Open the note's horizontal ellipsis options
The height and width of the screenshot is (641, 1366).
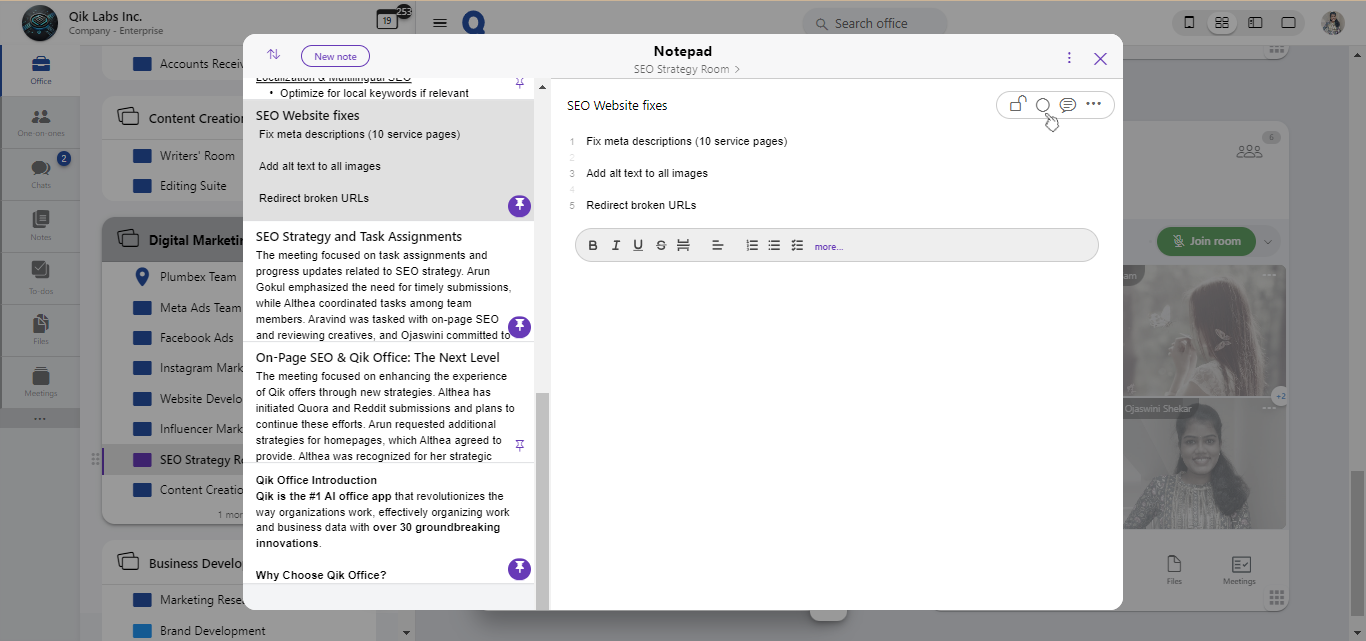tap(1094, 104)
